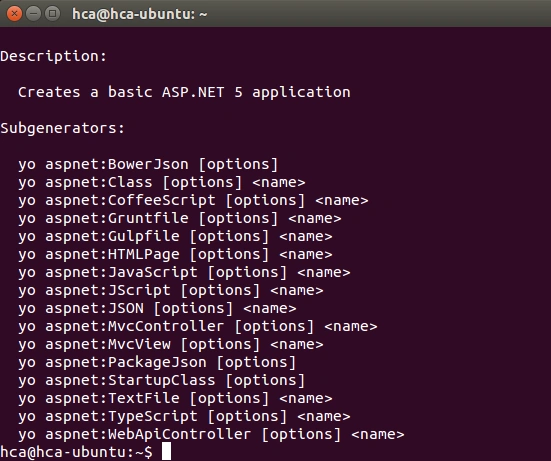The height and width of the screenshot is (461, 551).
Task: Click the aspnet:BowerJson line
Action: (148, 165)
